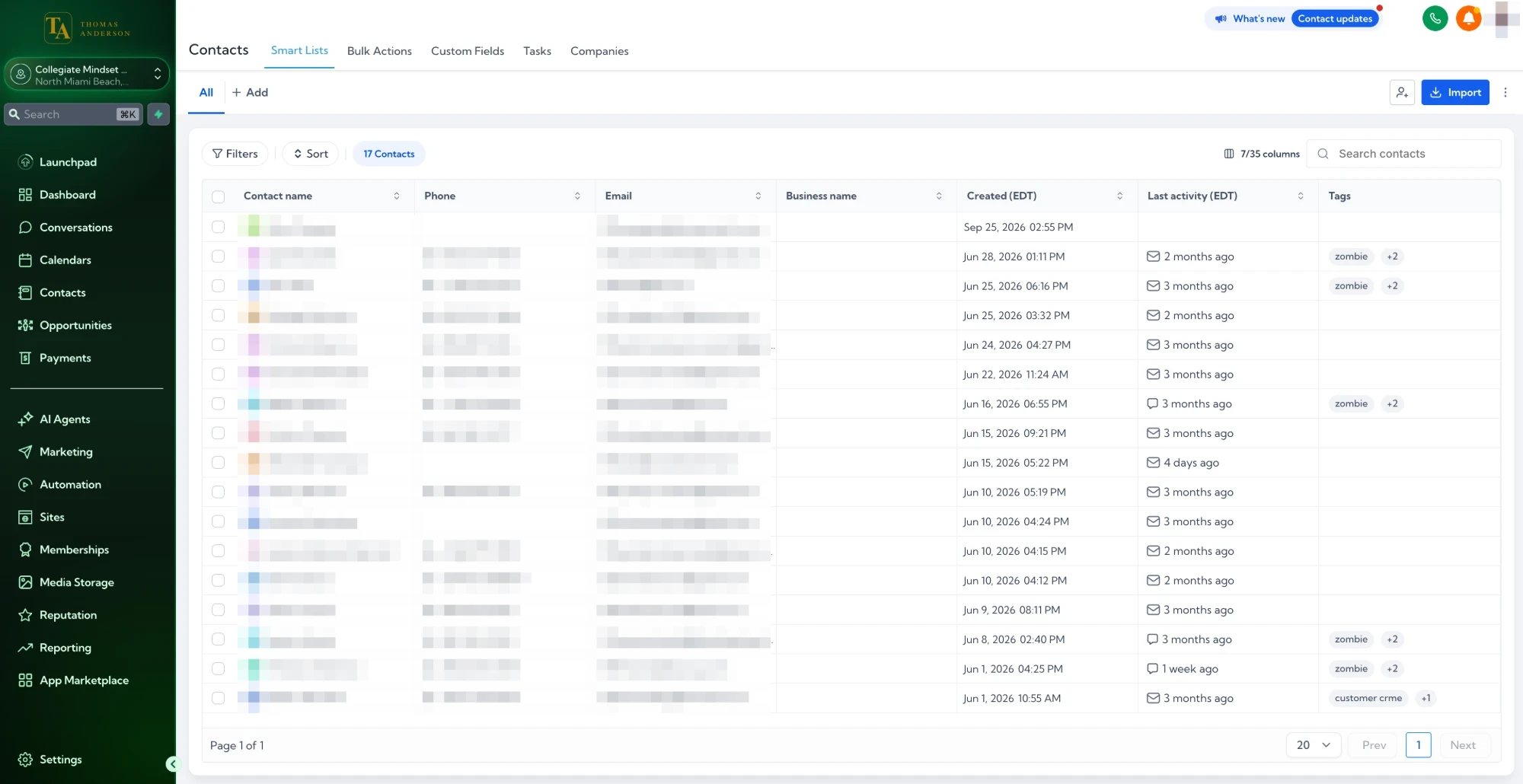
Task: Toggle the select-all contacts checkbox
Action: (x=219, y=196)
